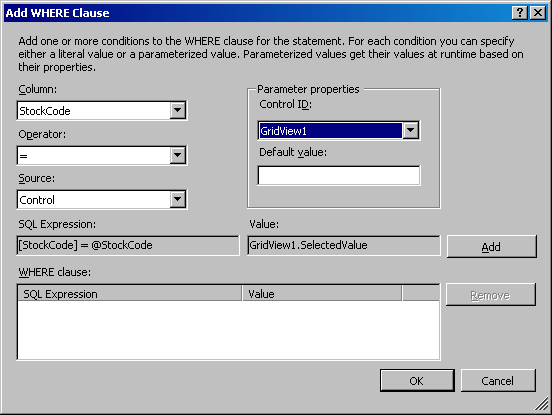The width and height of the screenshot is (552, 415).
Task: Confirm with the OK button
Action: (417, 381)
